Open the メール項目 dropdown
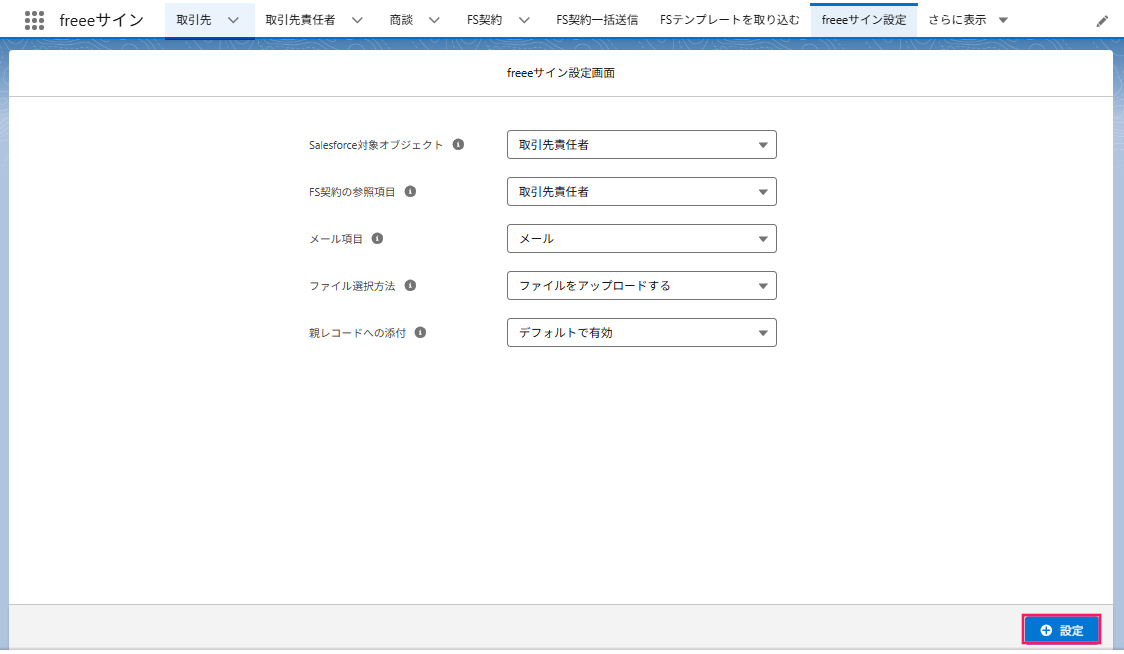The height and width of the screenshot is (654, 1124). point(642,238)
